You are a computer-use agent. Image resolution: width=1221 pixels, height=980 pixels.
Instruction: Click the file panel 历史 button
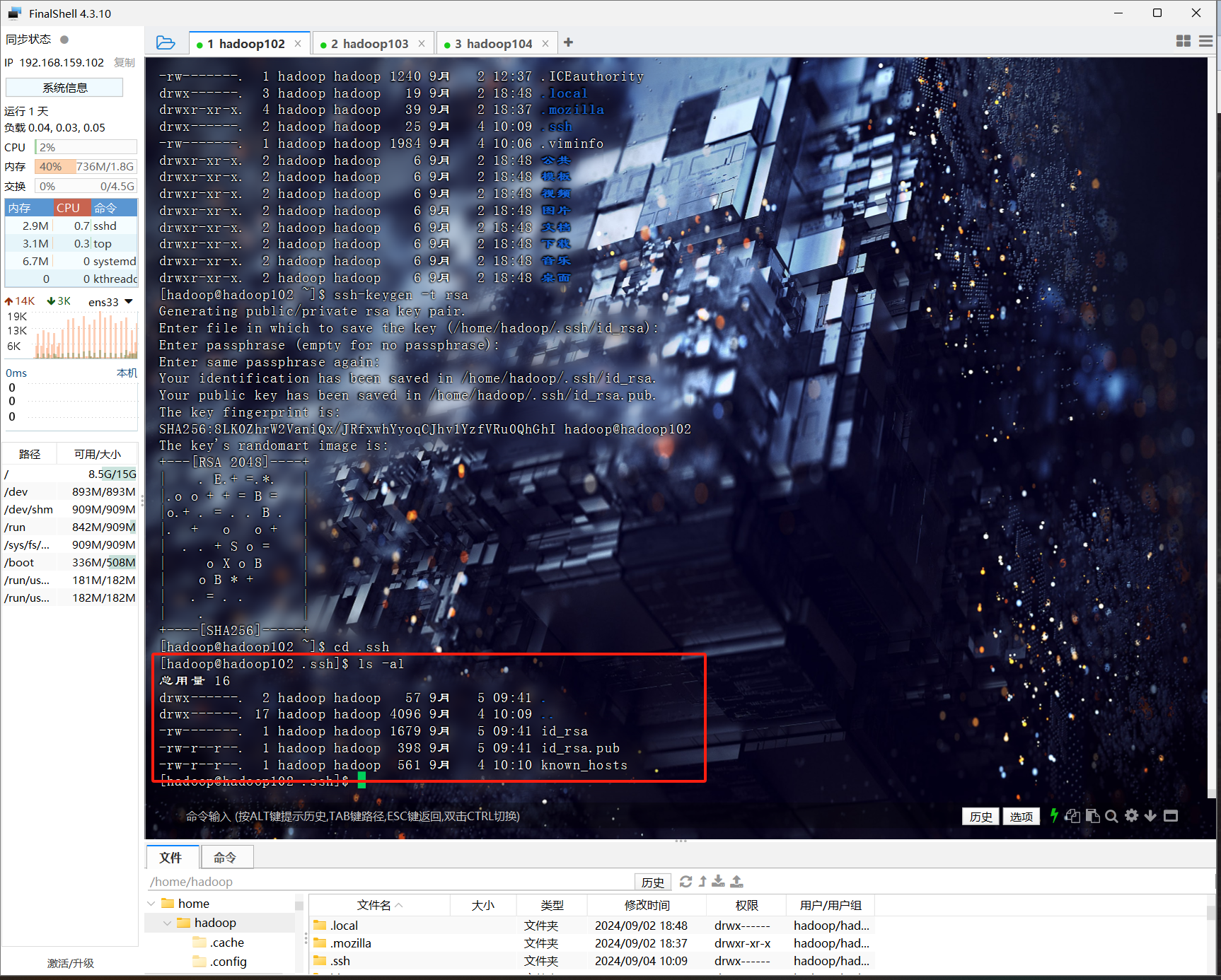click(652, 882)
